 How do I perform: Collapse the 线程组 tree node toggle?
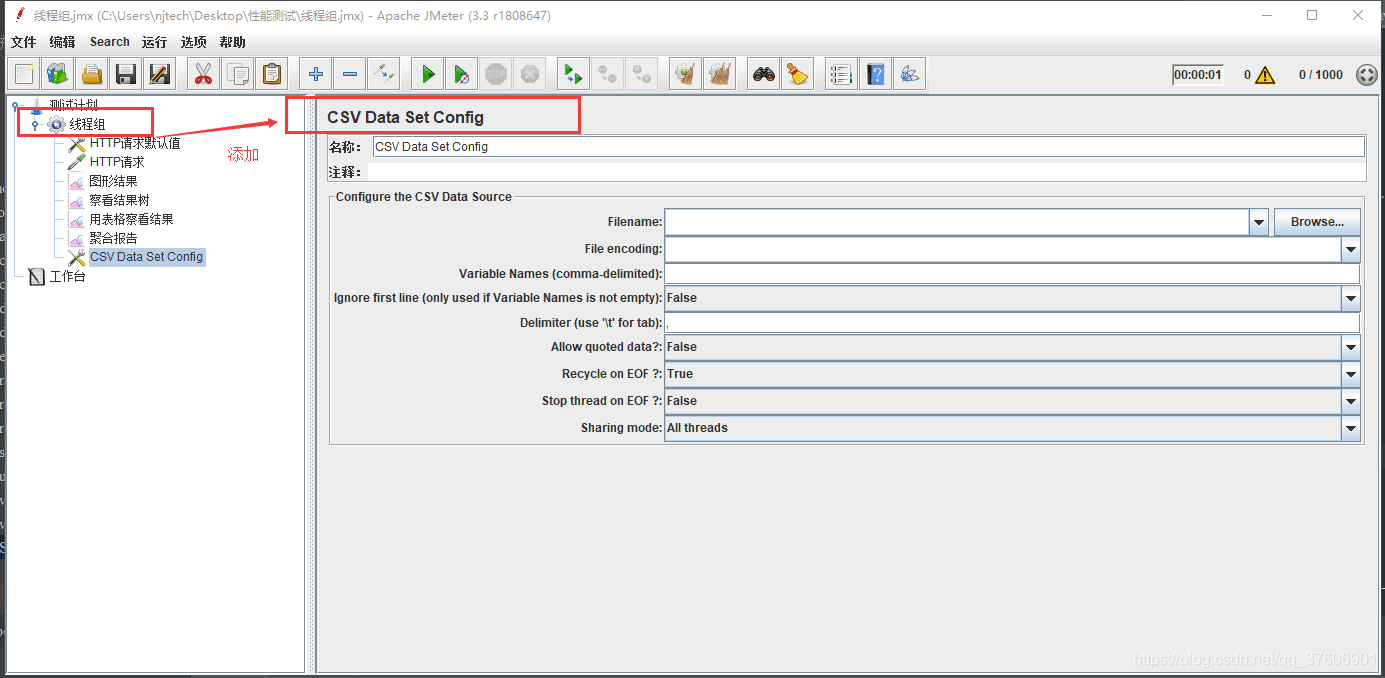coord(35,125)
